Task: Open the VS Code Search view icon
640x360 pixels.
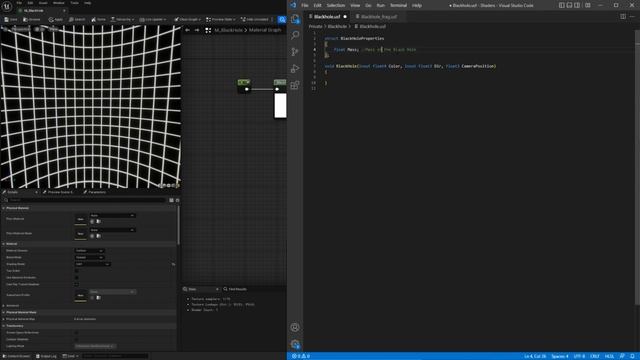Action: coord(295,36)
